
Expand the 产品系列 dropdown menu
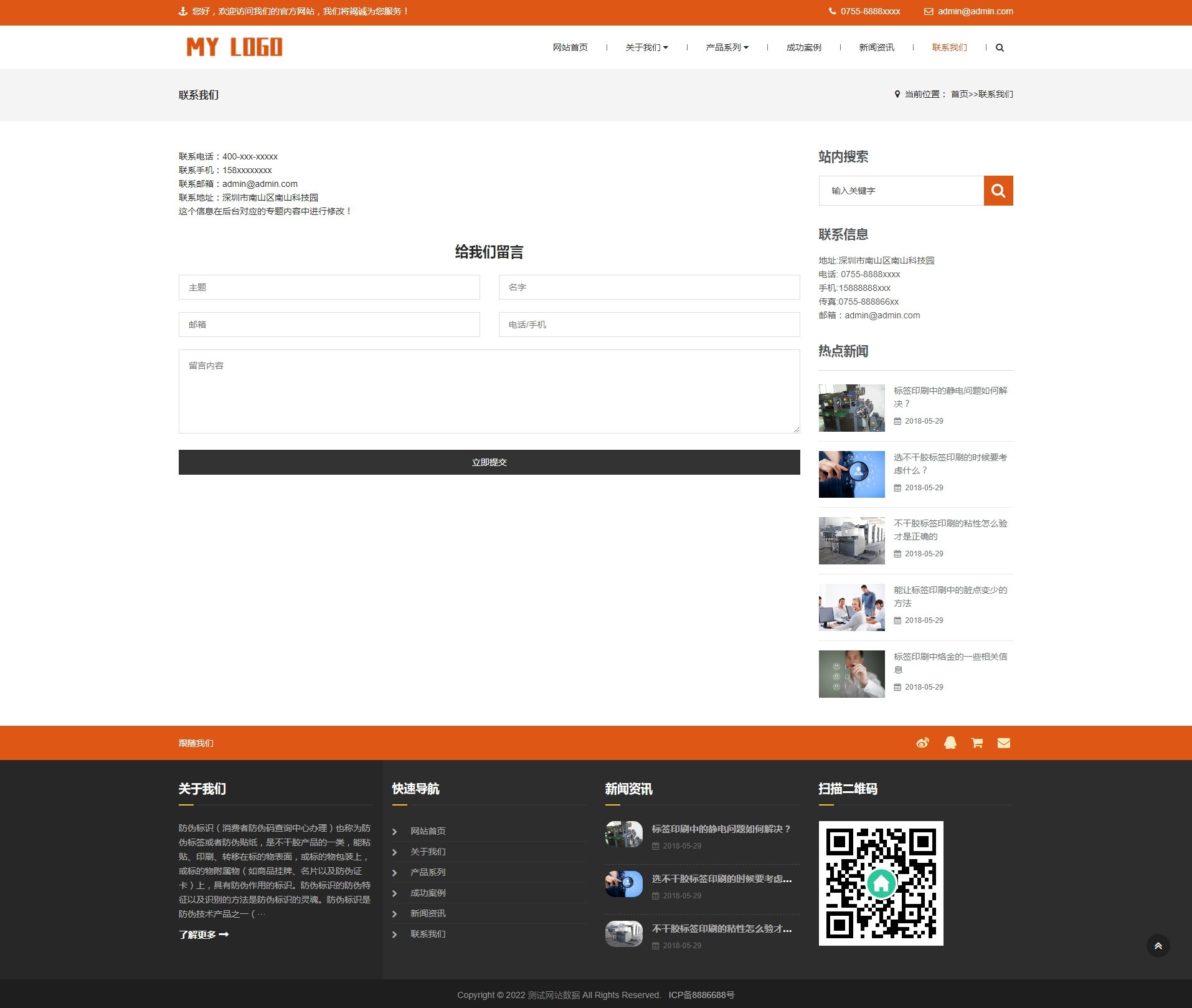[x=727, y=48]
